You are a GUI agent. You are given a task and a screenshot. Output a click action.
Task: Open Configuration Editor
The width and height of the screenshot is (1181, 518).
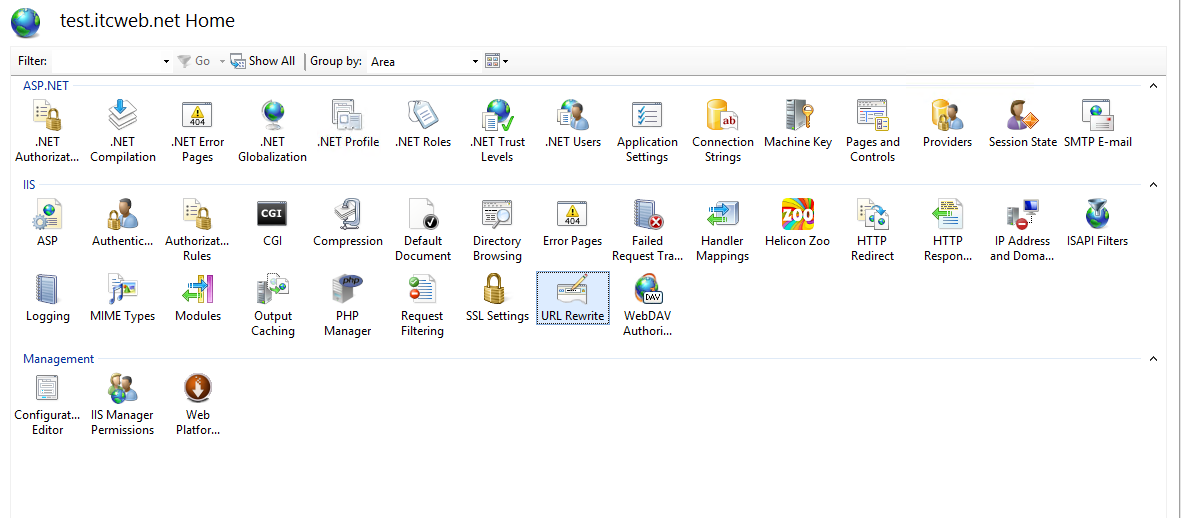pyautogui.click(x=47, y=405)
